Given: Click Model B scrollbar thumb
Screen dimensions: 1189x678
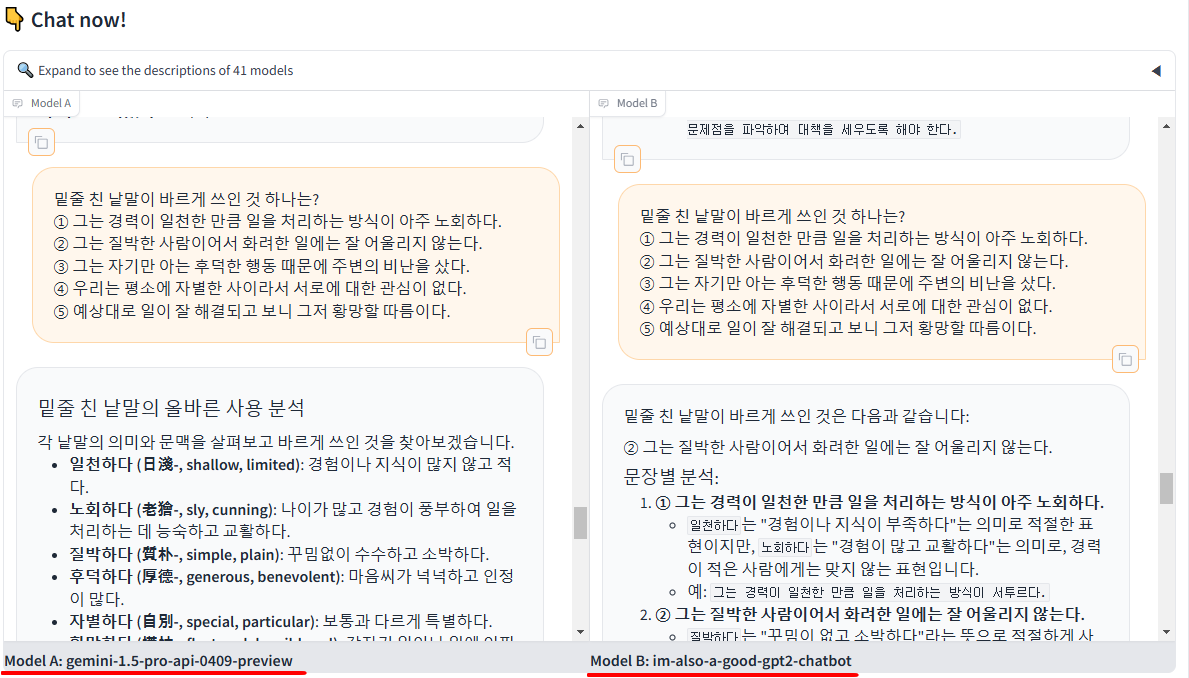Looking at the screenshot, I should coord(1166,488).
